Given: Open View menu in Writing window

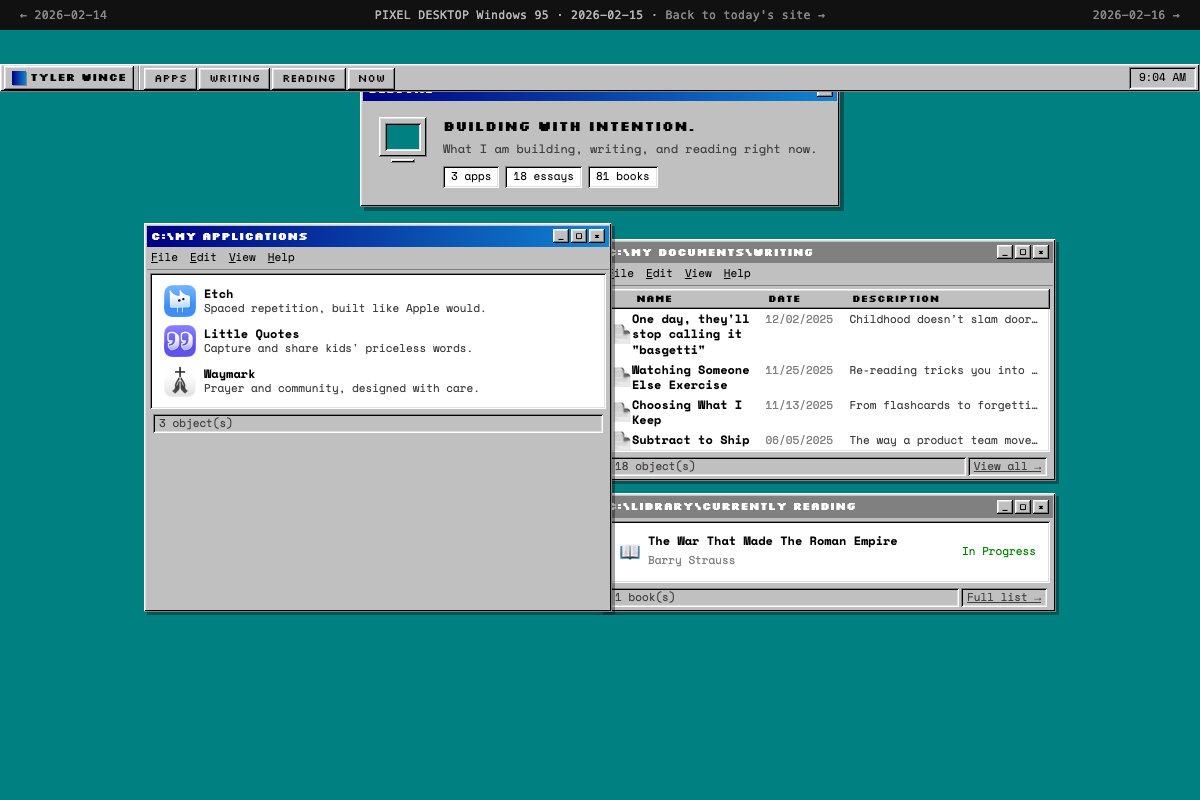Looking at the screenshot, I should pyautogui.click(x=698, y=273).
